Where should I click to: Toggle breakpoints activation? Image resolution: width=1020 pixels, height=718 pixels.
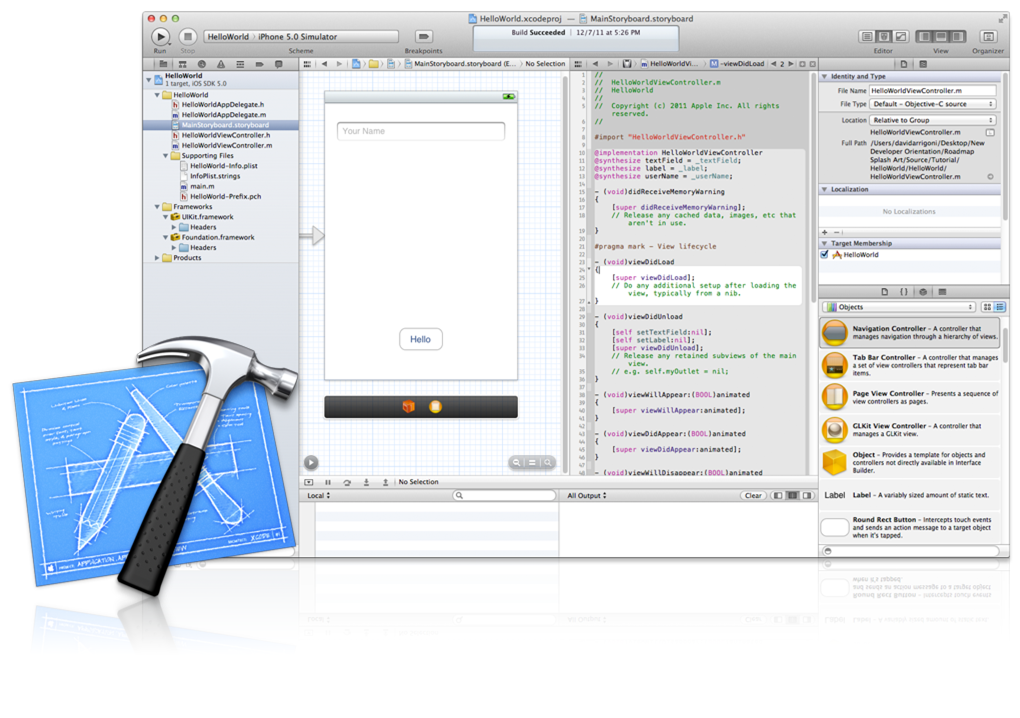coord(423,36)
